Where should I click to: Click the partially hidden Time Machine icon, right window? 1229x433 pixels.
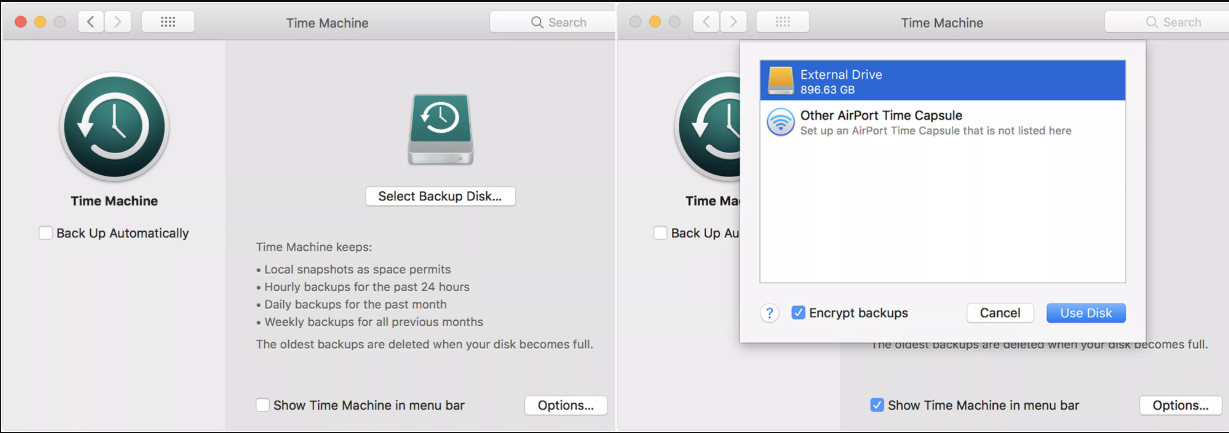point(708,127)
